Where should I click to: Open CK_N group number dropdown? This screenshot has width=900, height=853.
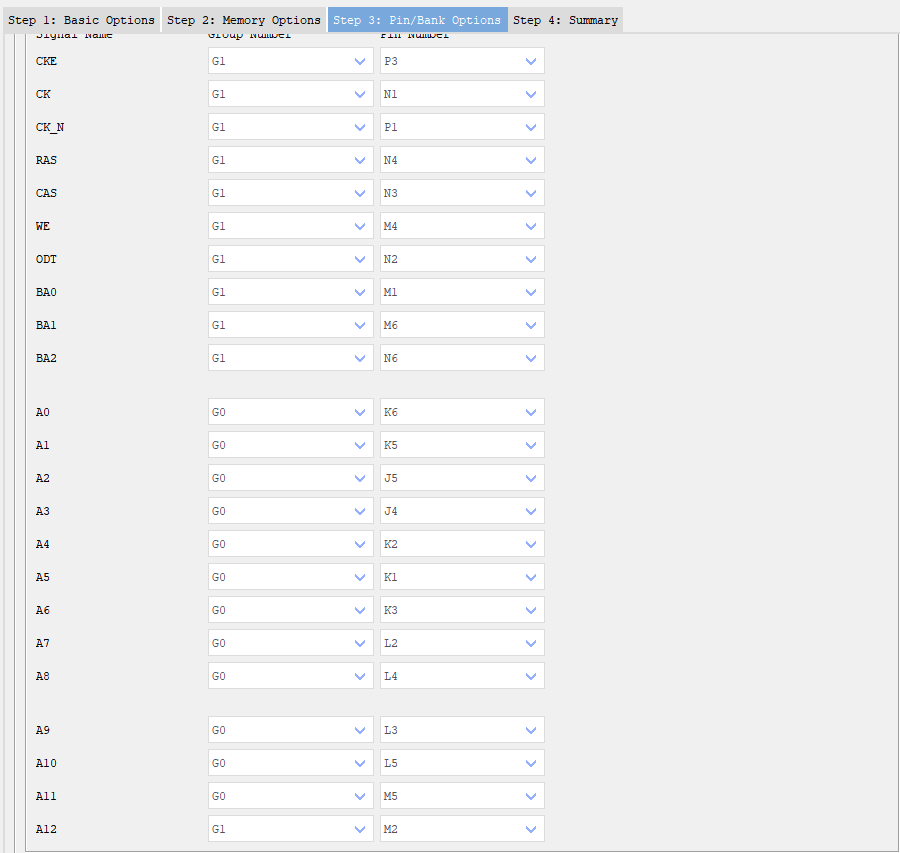coord(290,127)
